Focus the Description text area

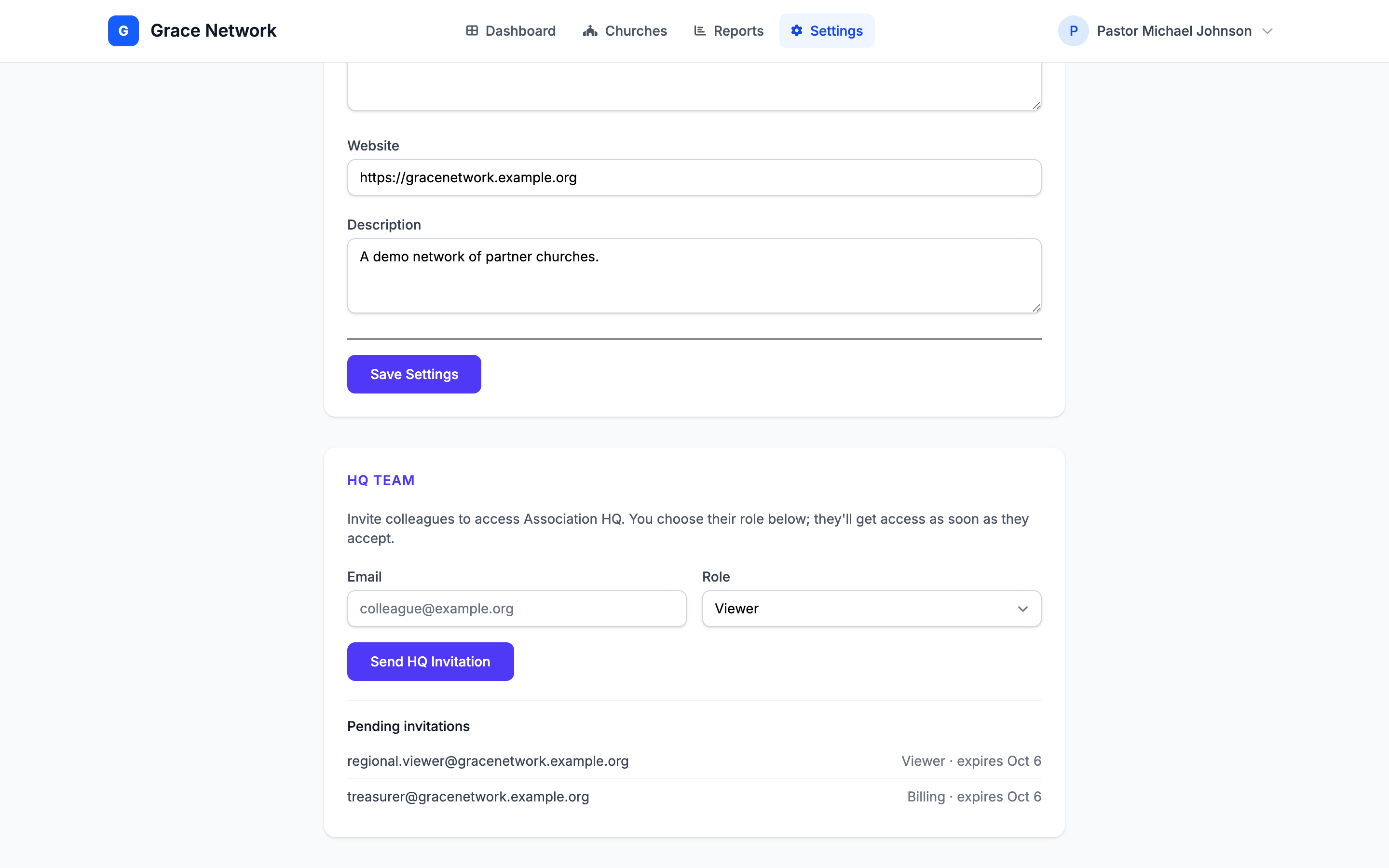point(694,276)
